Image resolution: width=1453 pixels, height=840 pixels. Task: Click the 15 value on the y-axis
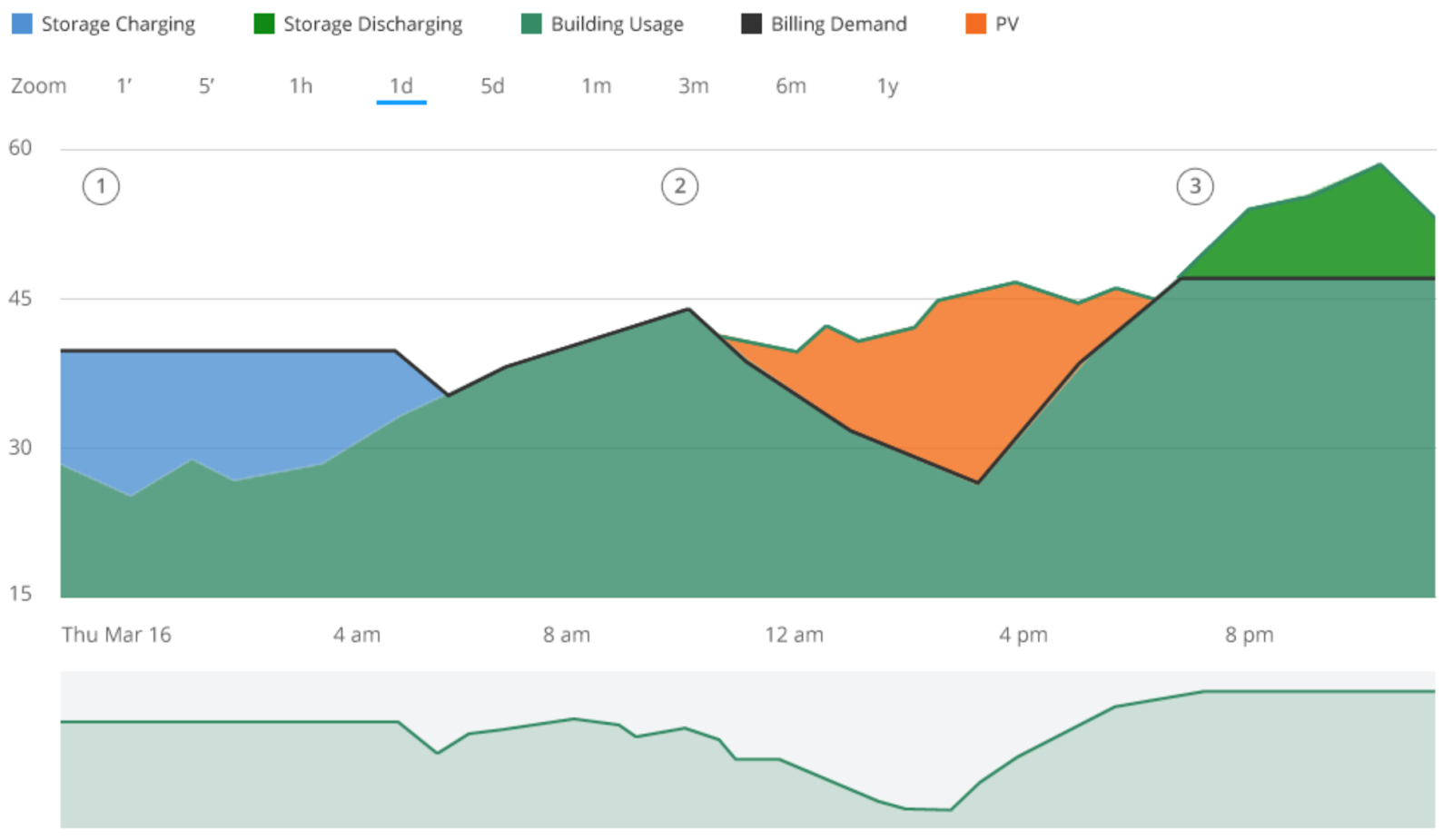click(20, 594)
